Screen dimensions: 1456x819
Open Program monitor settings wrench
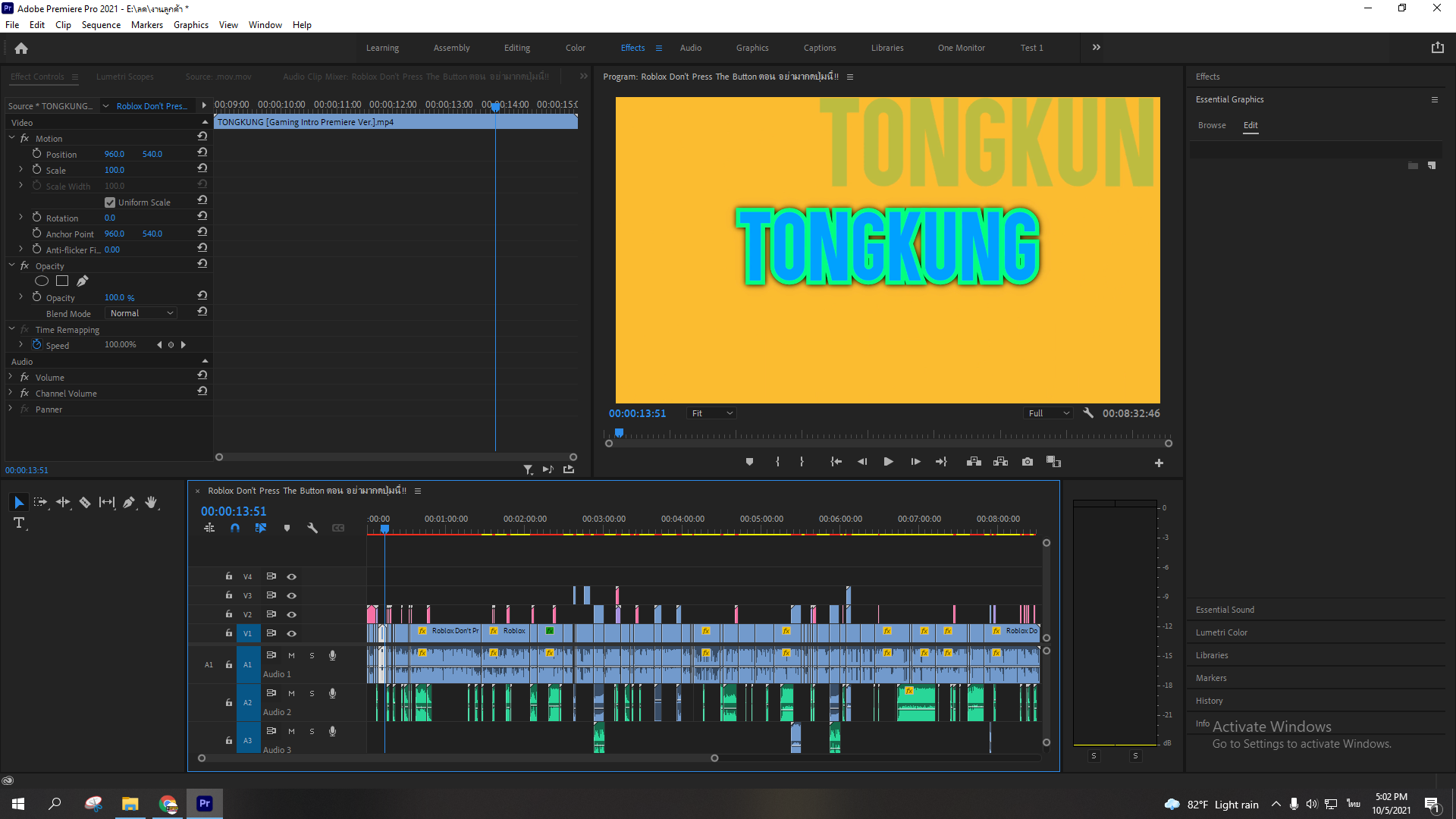1088,413
